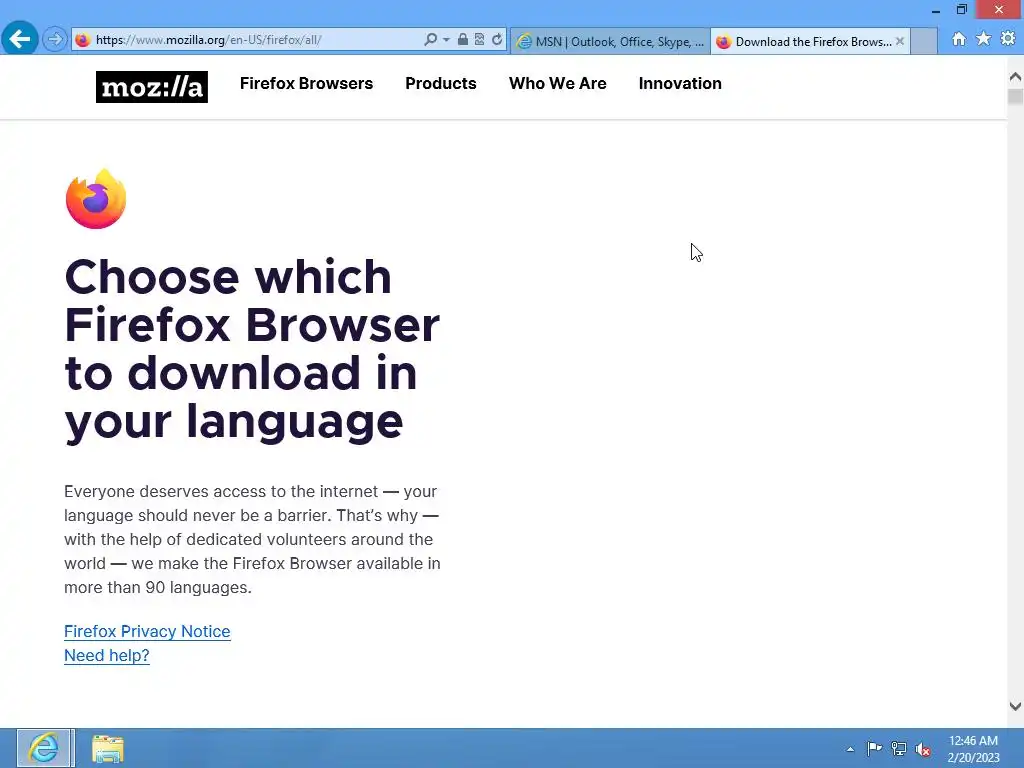1024x768 pixels.
Task: Click the Firefox logo image
Action: [96, 199]
